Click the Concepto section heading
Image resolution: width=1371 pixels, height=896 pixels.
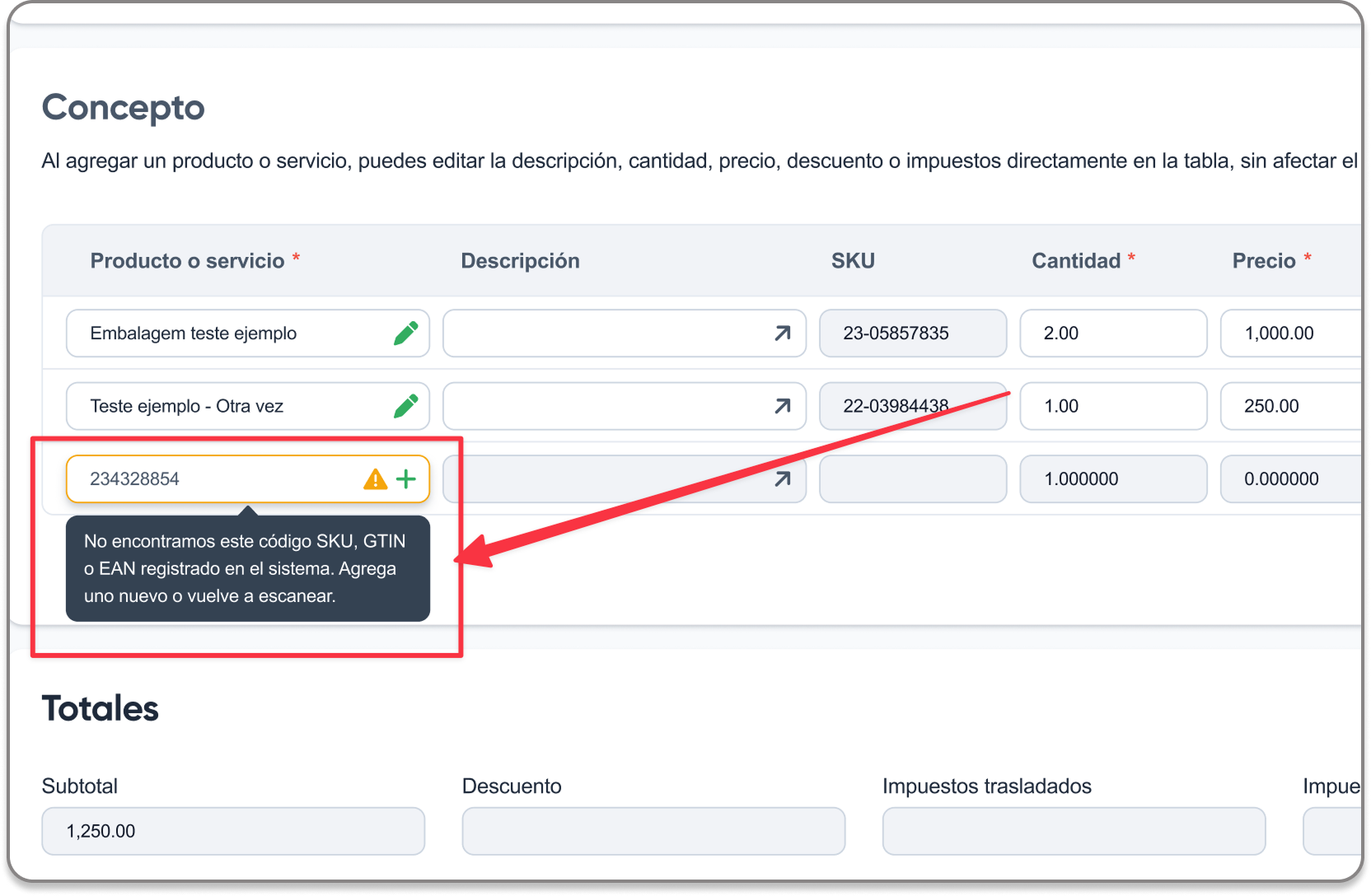click(124, 108)
